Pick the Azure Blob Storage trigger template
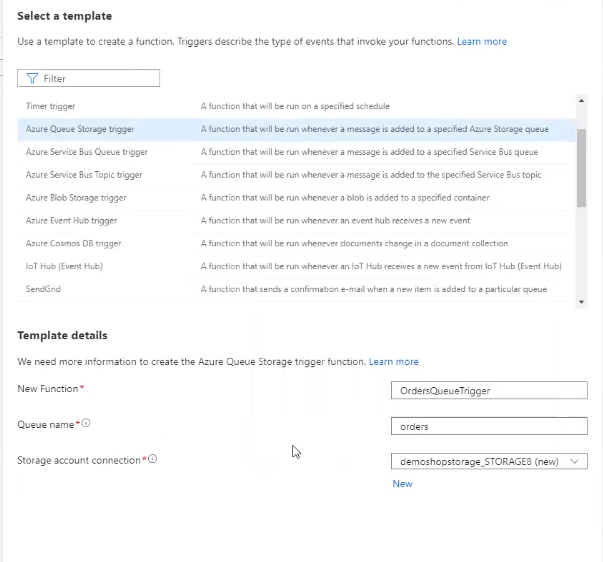Screen dimensions: 603x562 tap(76, 198)
